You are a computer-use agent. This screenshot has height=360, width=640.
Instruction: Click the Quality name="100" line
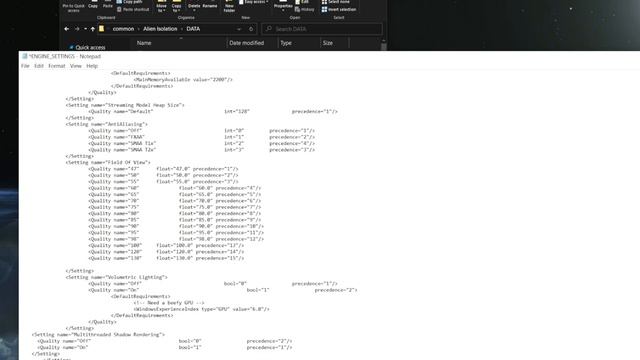(x=166, y=245)
